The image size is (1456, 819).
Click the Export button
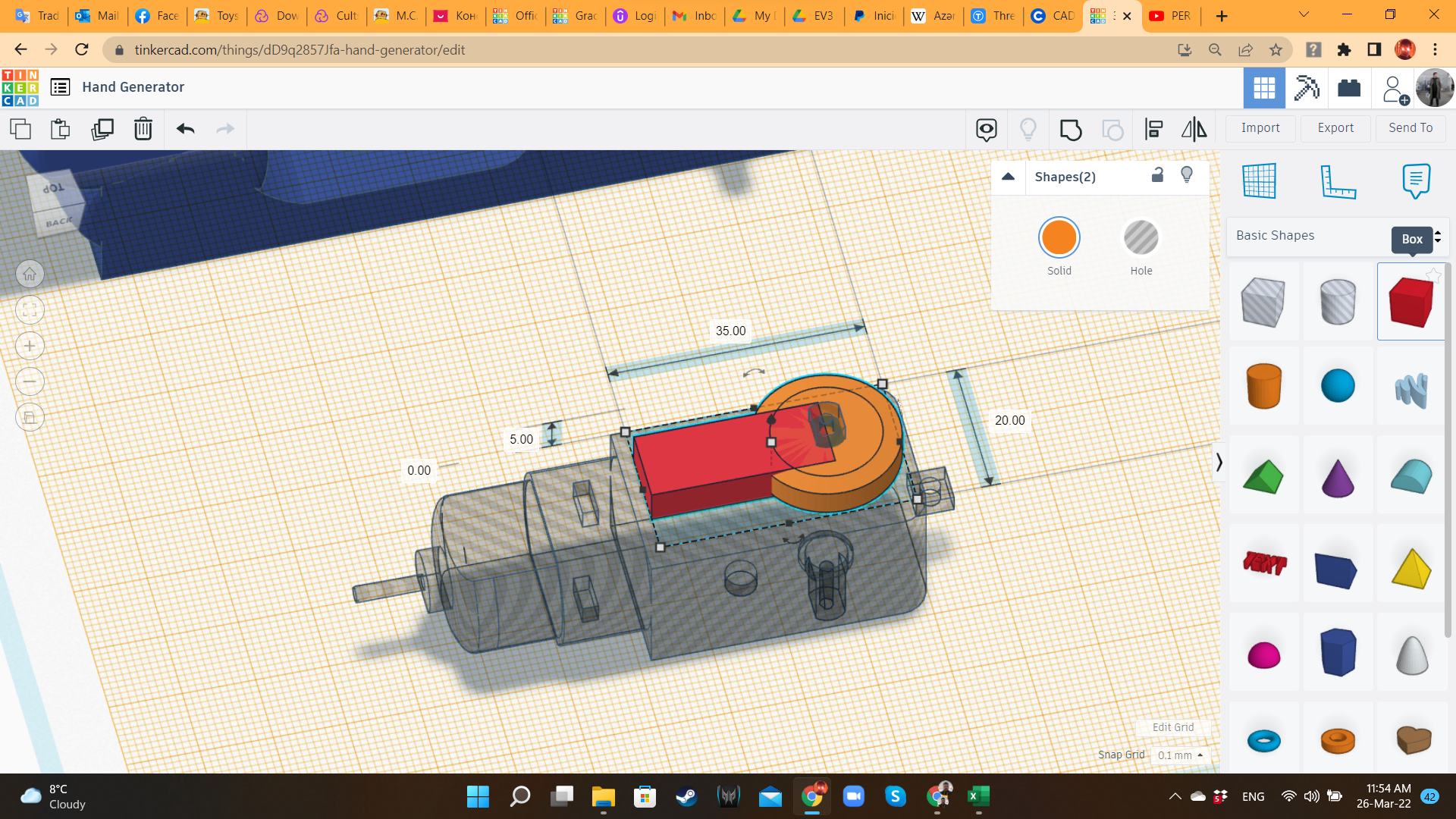(x=1335, y=128)
